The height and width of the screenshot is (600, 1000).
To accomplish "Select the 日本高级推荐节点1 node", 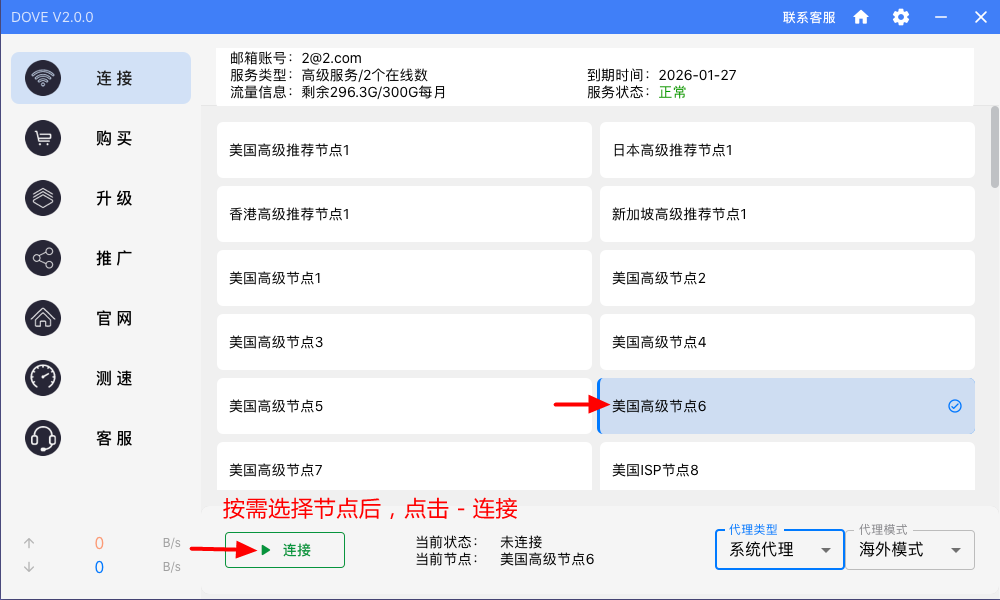I will click(x=786, y=150).
